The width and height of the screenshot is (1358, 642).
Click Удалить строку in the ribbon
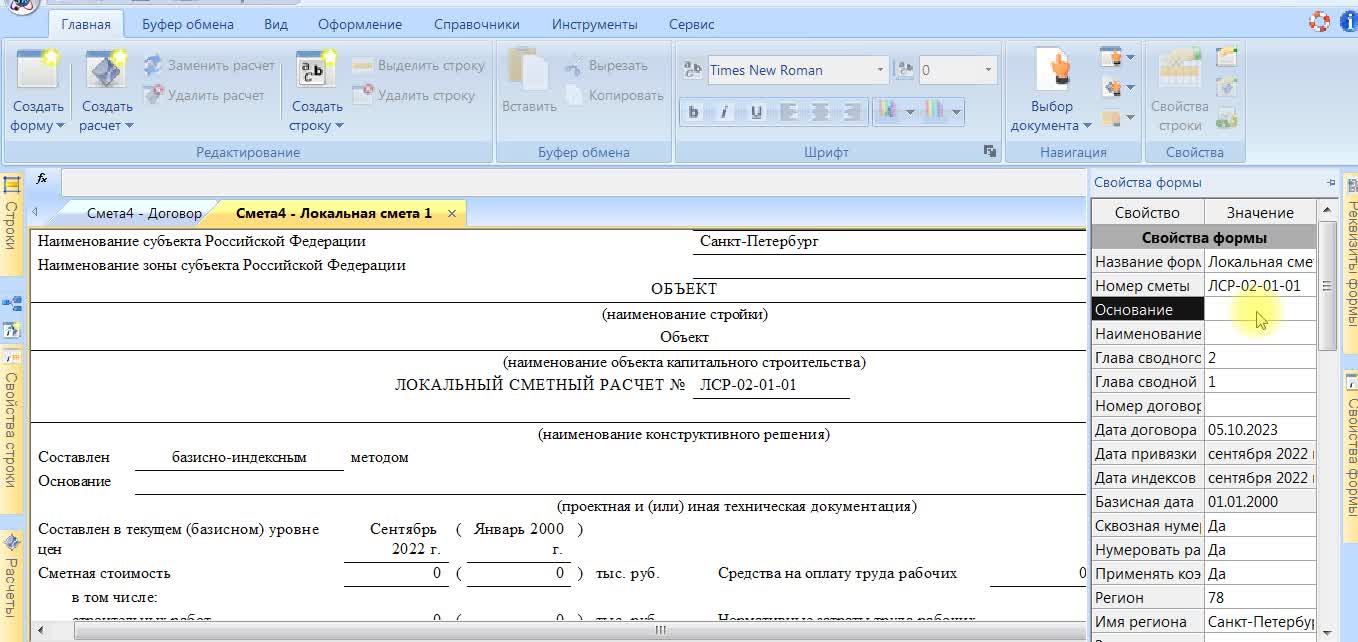pyautogui.click(x=414, y=95)
